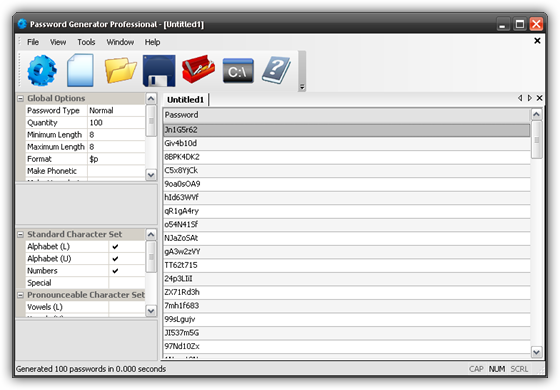Click the password list scroll down arrow

click(x=536, y=352)
